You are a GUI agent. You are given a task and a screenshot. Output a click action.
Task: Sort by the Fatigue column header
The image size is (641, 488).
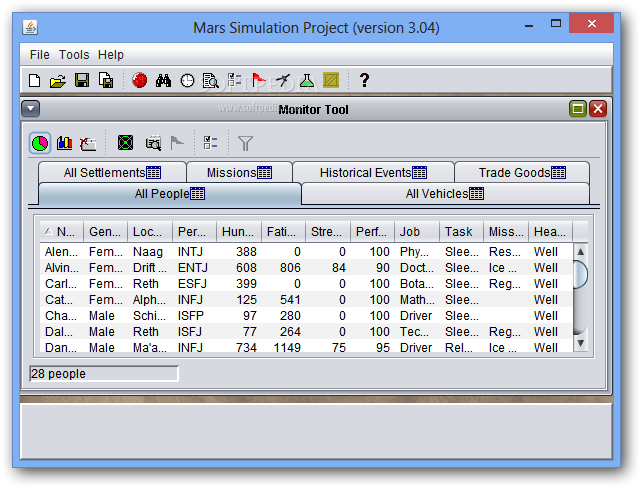coord(284,232)
